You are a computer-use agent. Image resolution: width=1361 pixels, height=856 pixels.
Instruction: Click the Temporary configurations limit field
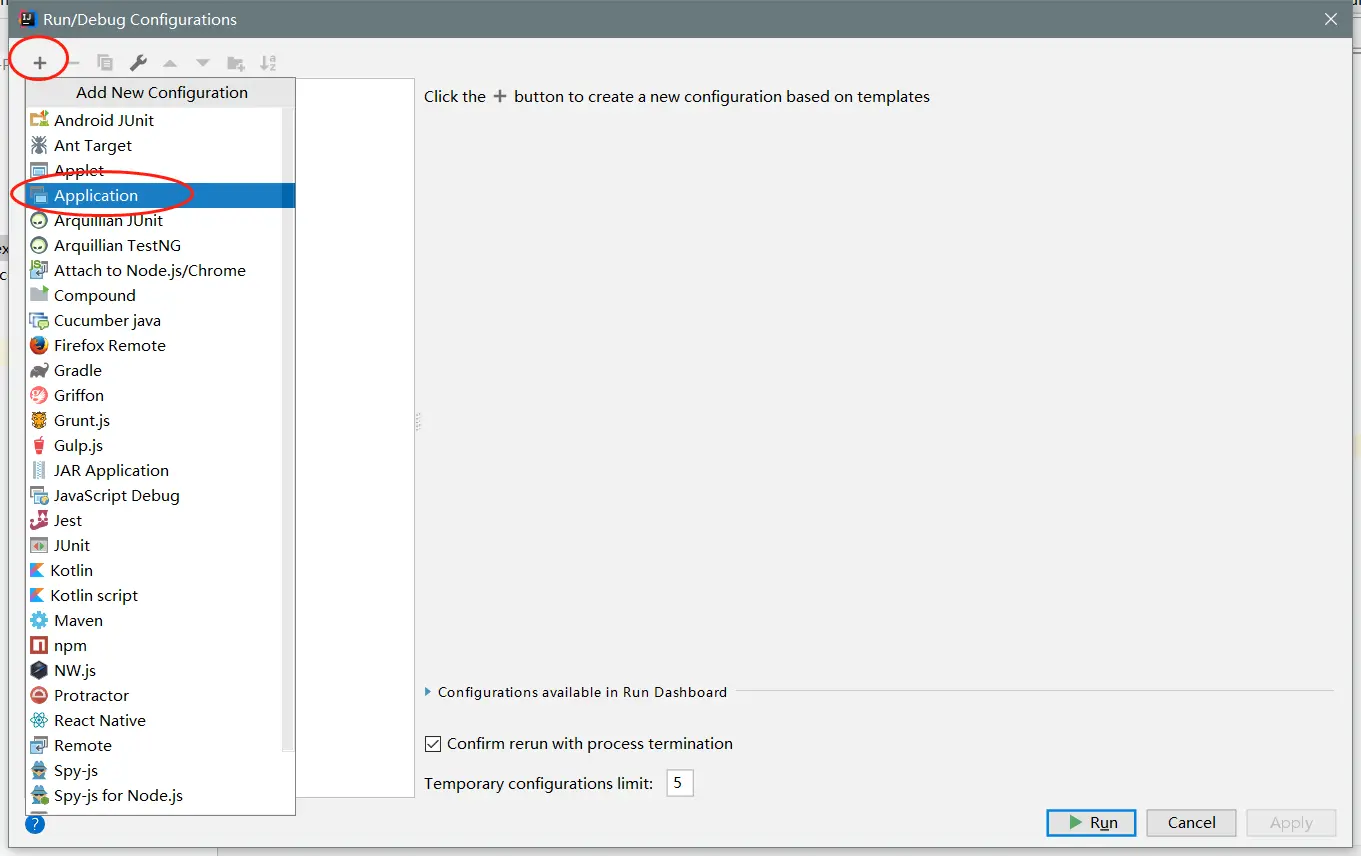point(679,783)
